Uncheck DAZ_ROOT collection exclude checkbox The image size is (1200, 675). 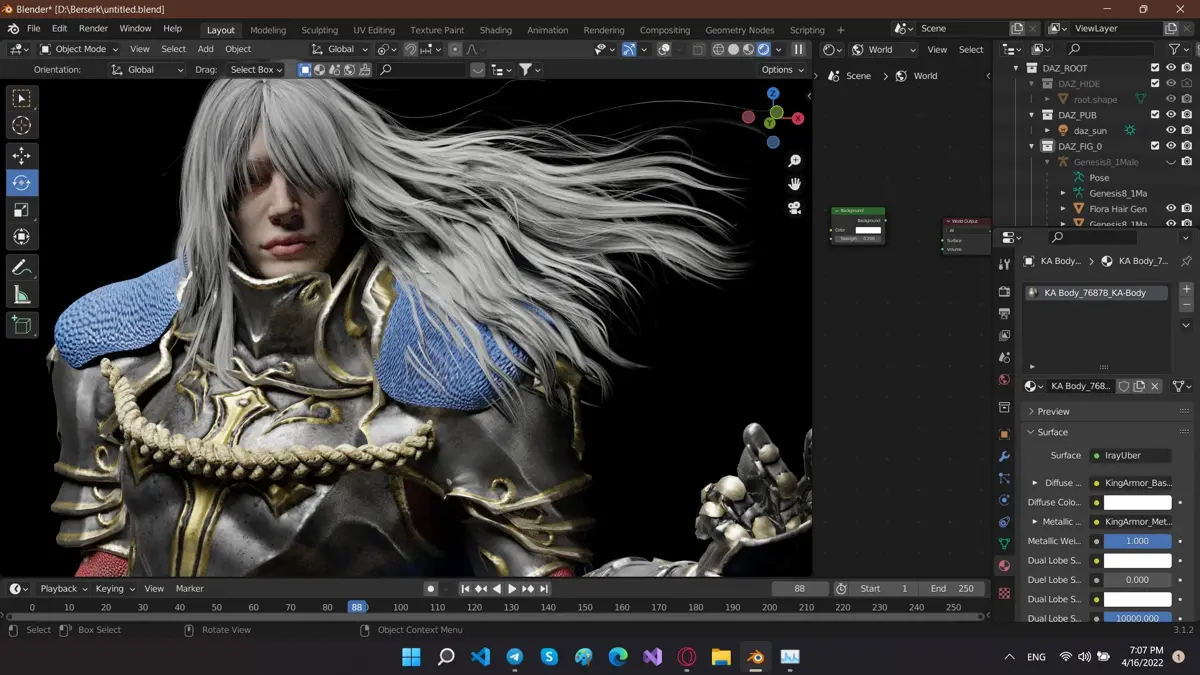coord(1155,68)
